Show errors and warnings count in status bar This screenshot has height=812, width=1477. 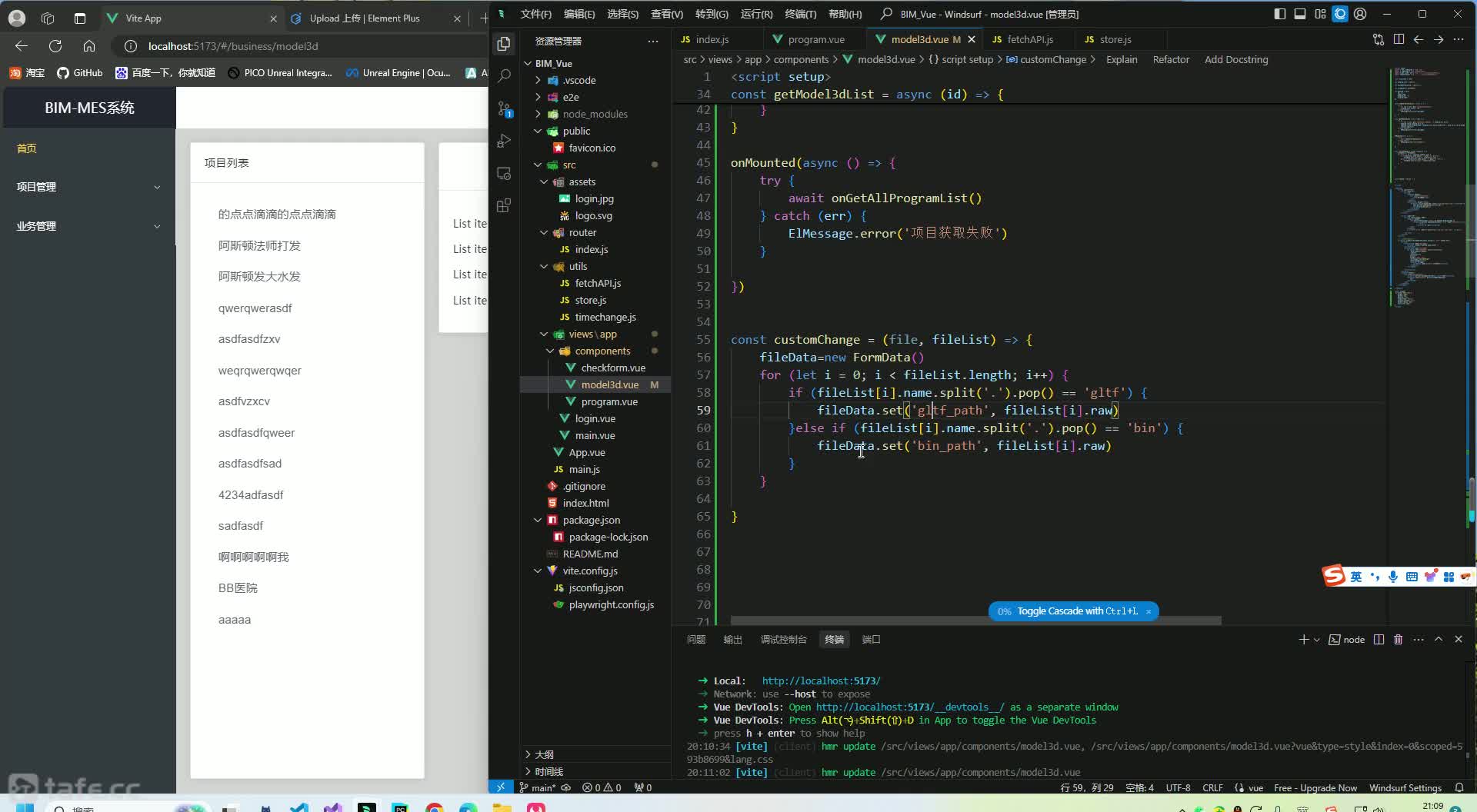pyautogui.click(x=602, y=787)
